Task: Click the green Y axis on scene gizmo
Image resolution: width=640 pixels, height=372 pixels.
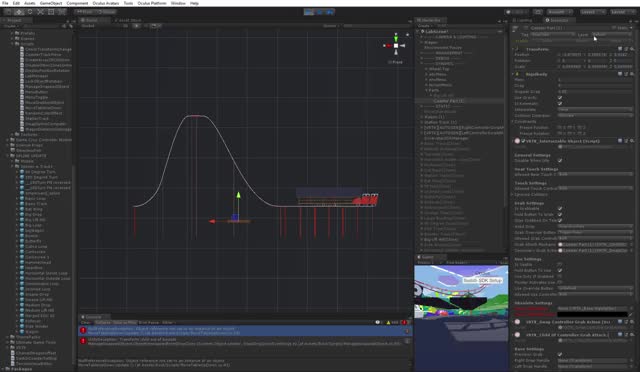Action: 396,38
